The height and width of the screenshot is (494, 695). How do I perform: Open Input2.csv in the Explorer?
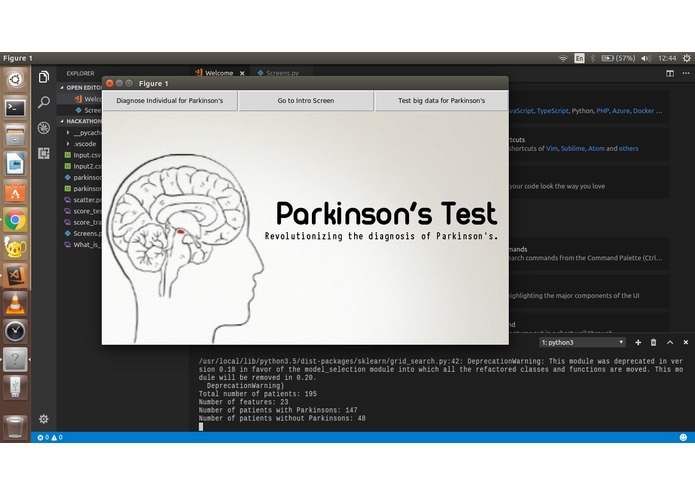(83, 166)
